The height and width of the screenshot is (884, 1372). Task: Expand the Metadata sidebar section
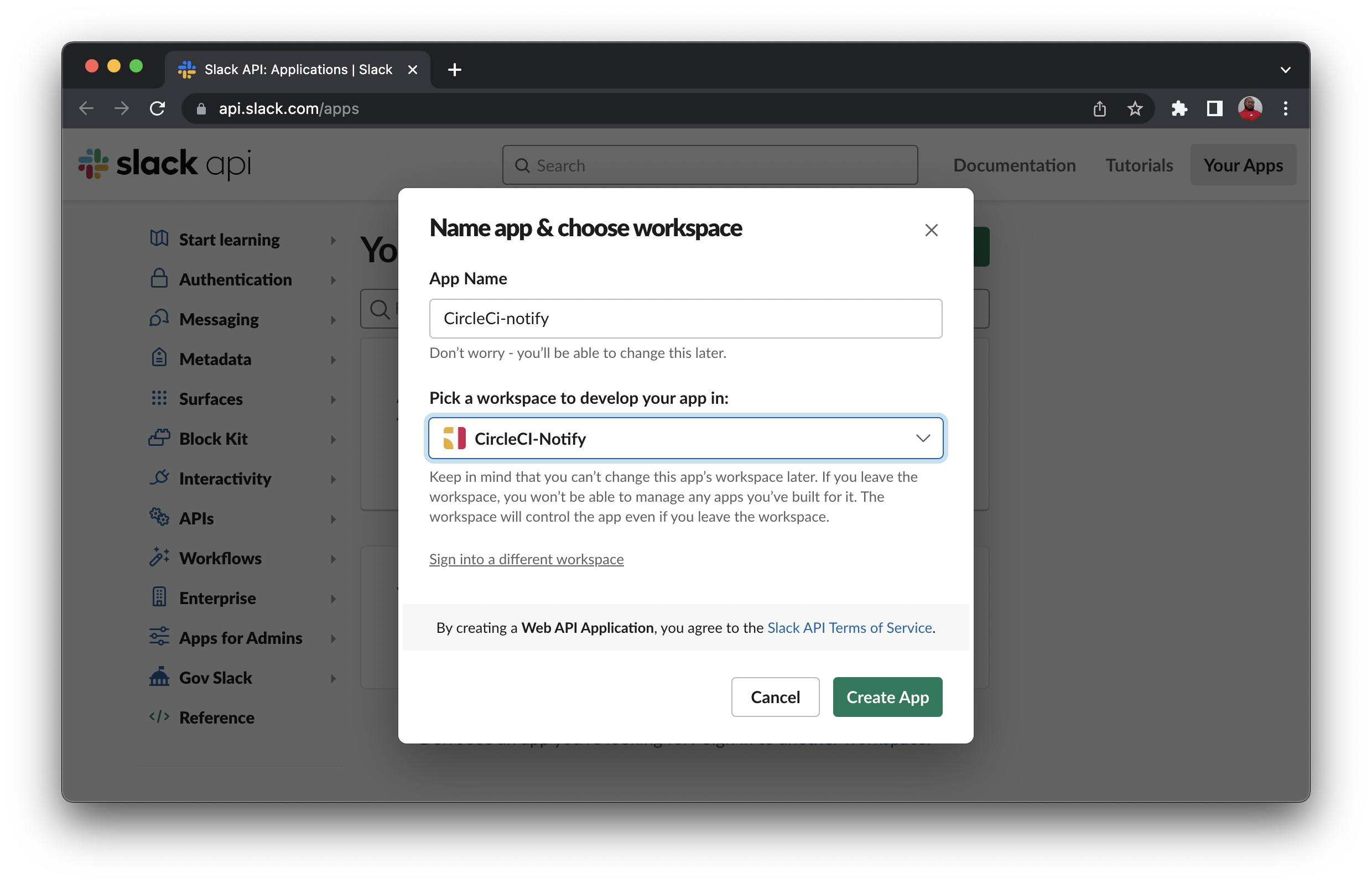point(243,359)
